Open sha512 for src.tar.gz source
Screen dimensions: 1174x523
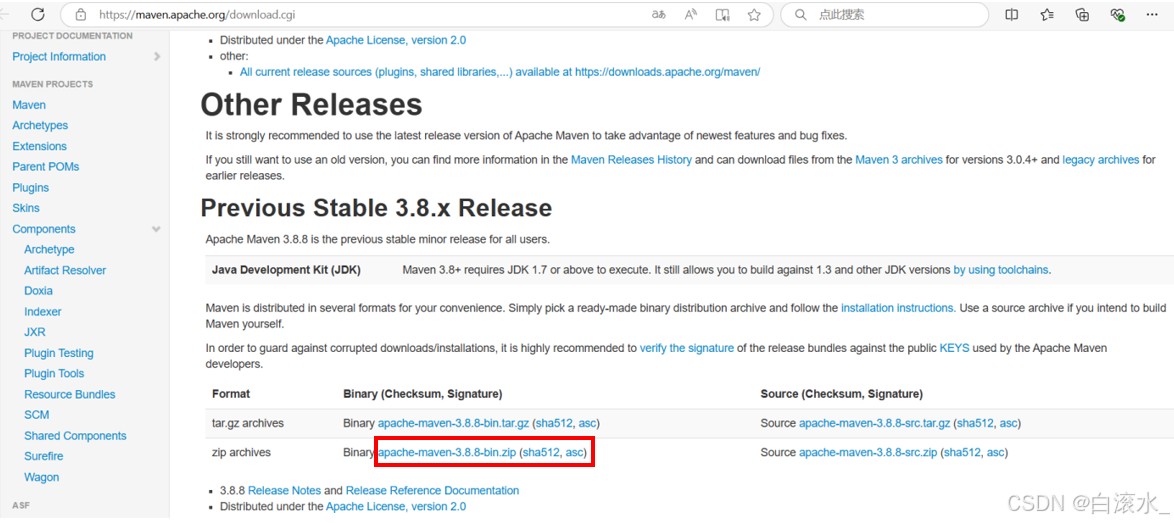(976, 423)
